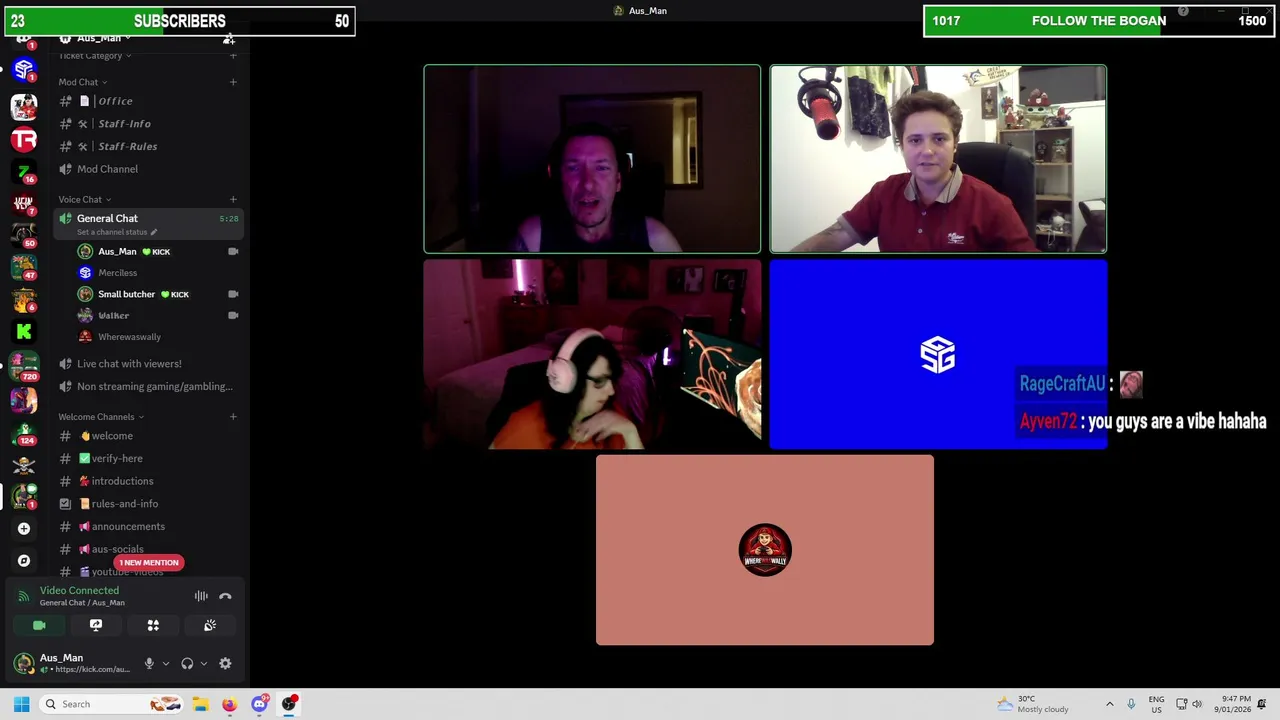Click the connection signal strength icon
The image size is (1280, 720).
point(23,596)
